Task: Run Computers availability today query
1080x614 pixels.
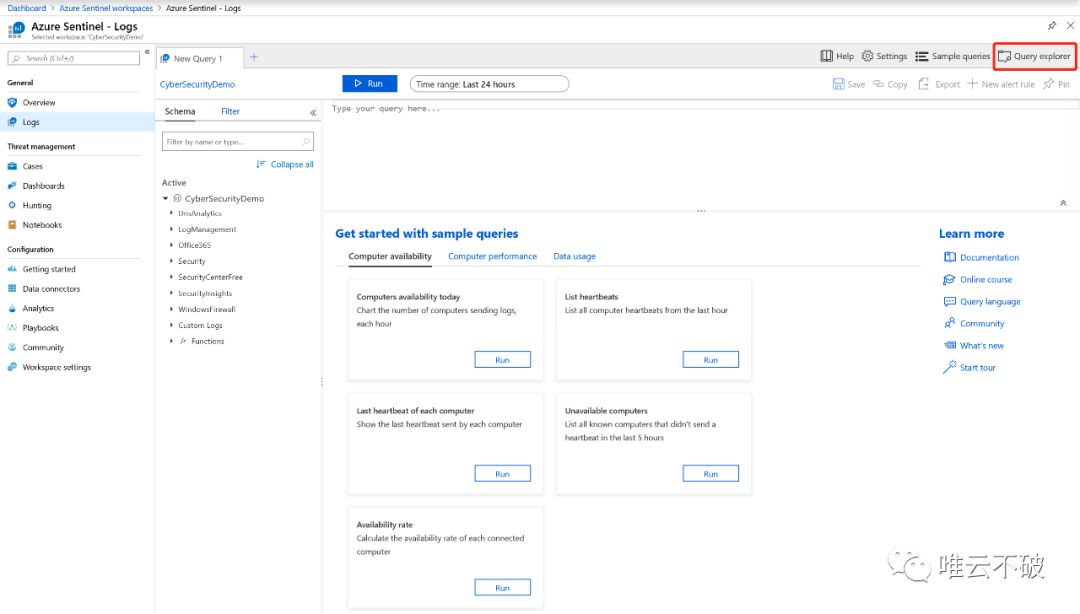Action: [x=502, y=360]
